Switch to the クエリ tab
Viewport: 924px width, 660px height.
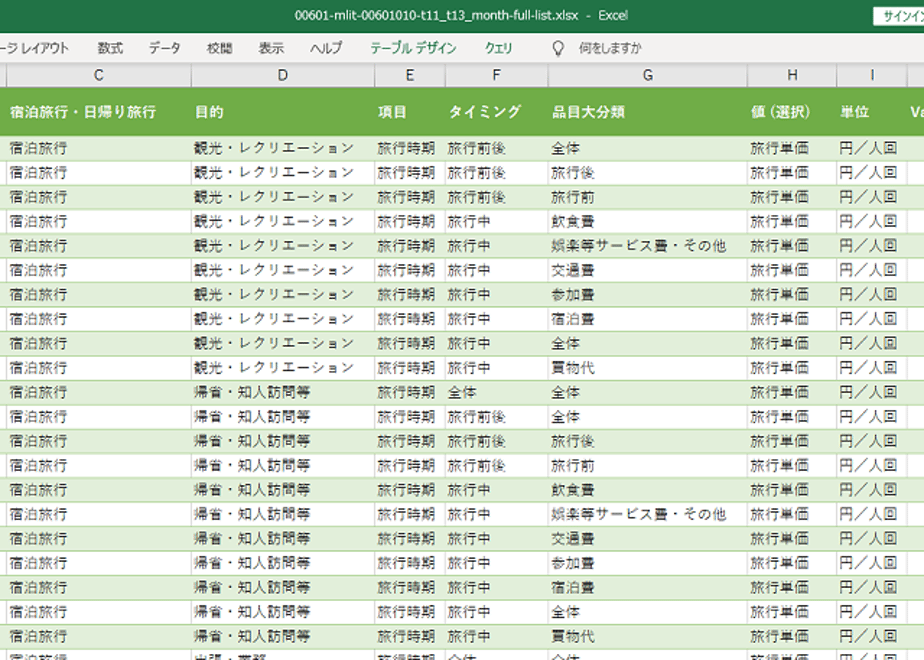[x=499, y=48]
